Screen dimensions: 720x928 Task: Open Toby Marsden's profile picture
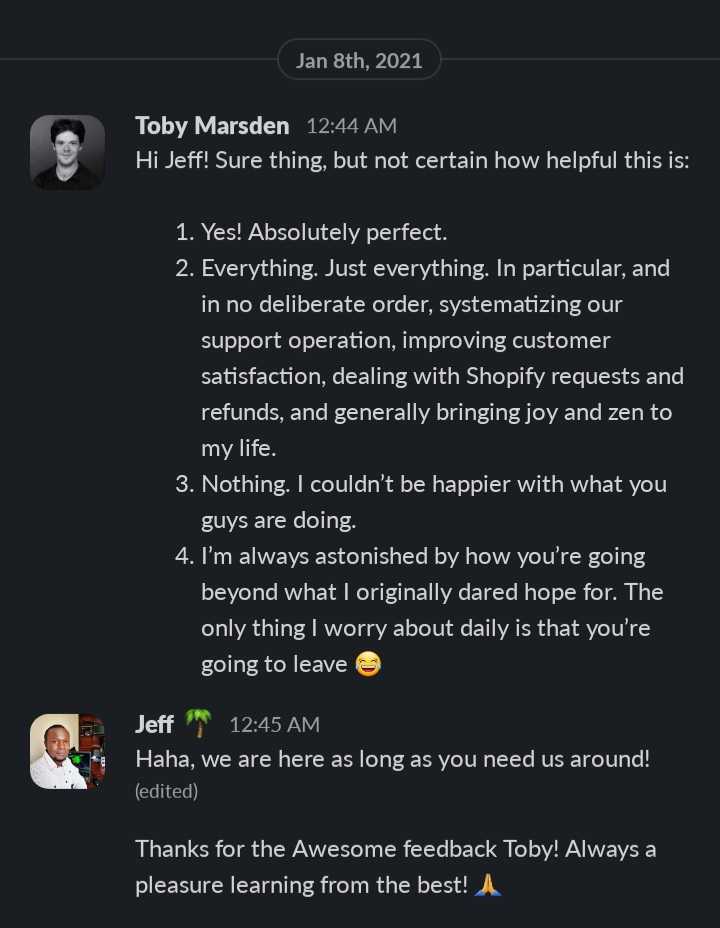67,152
